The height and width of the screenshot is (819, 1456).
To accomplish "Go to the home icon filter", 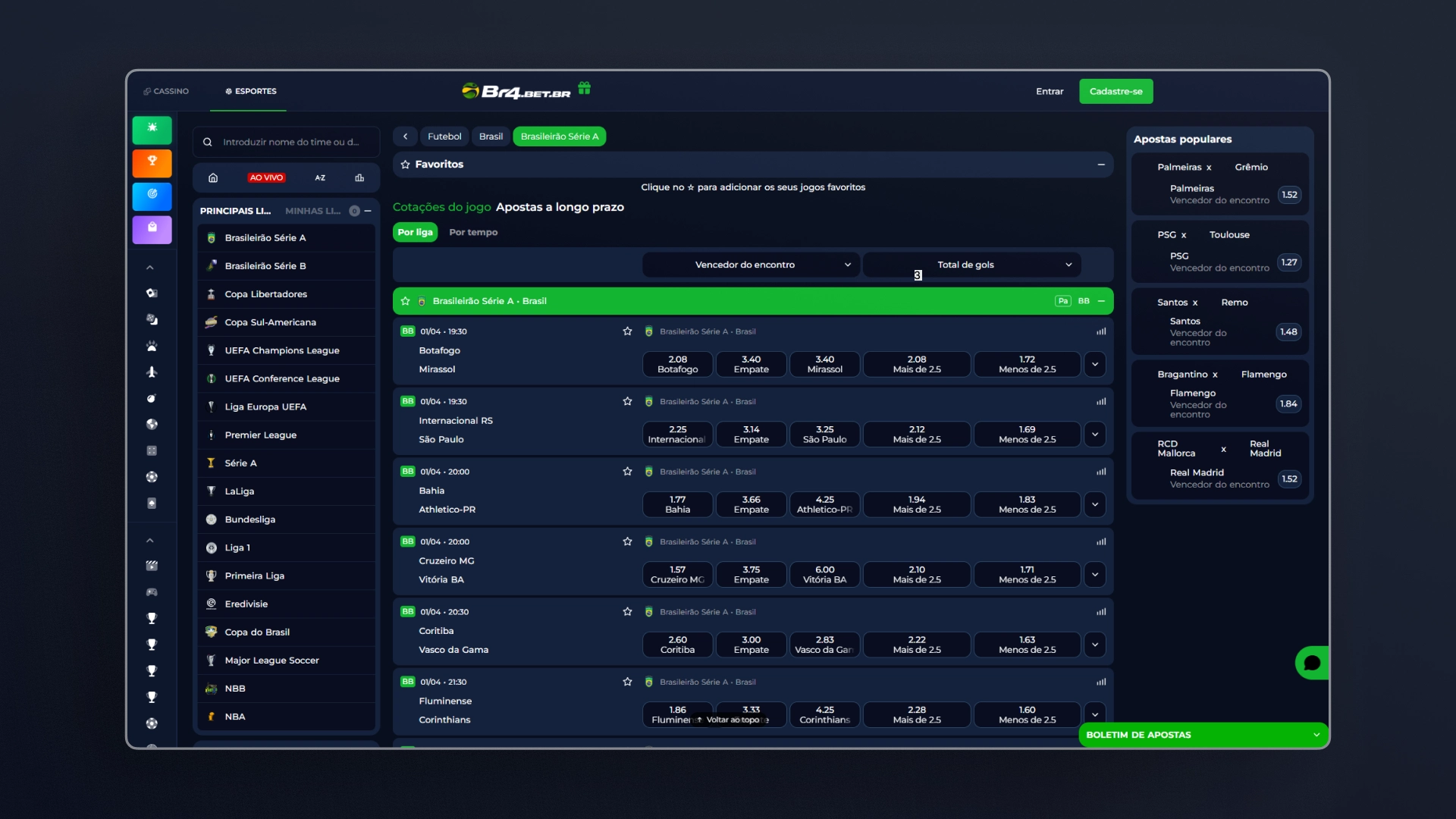I will [x=213, y=177].
